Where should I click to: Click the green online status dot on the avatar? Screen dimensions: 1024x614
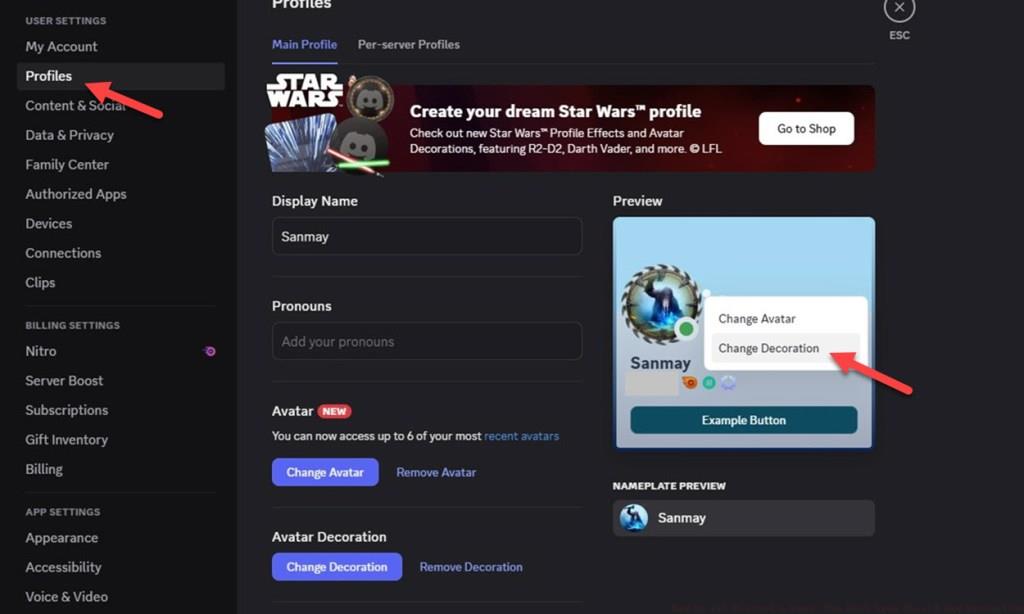(685, 327)
